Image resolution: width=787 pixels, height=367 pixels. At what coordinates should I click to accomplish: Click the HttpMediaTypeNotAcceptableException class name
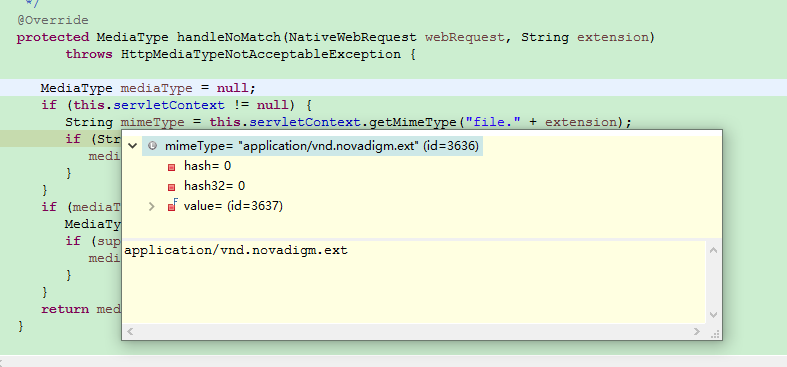click(x=261, y=54)
